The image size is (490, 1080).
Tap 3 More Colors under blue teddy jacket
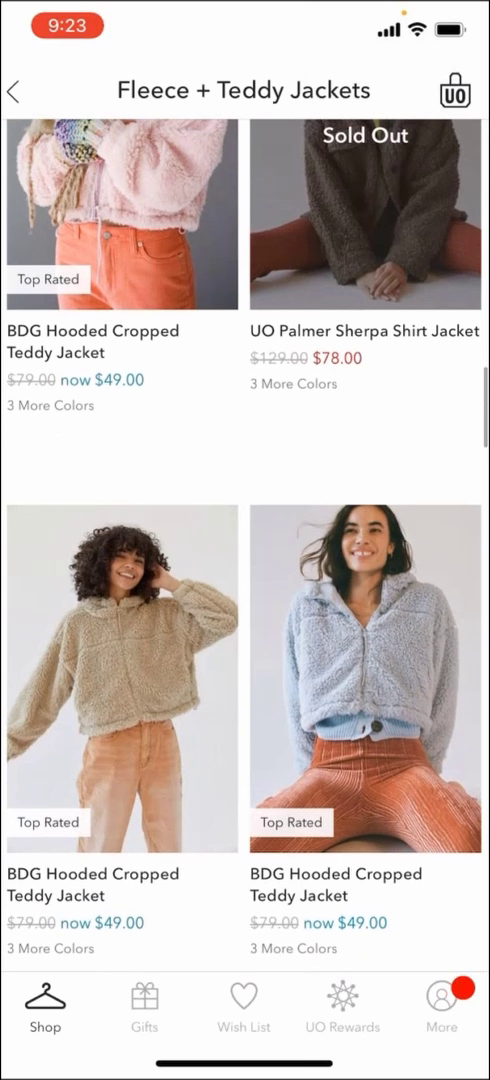point(294,948)
